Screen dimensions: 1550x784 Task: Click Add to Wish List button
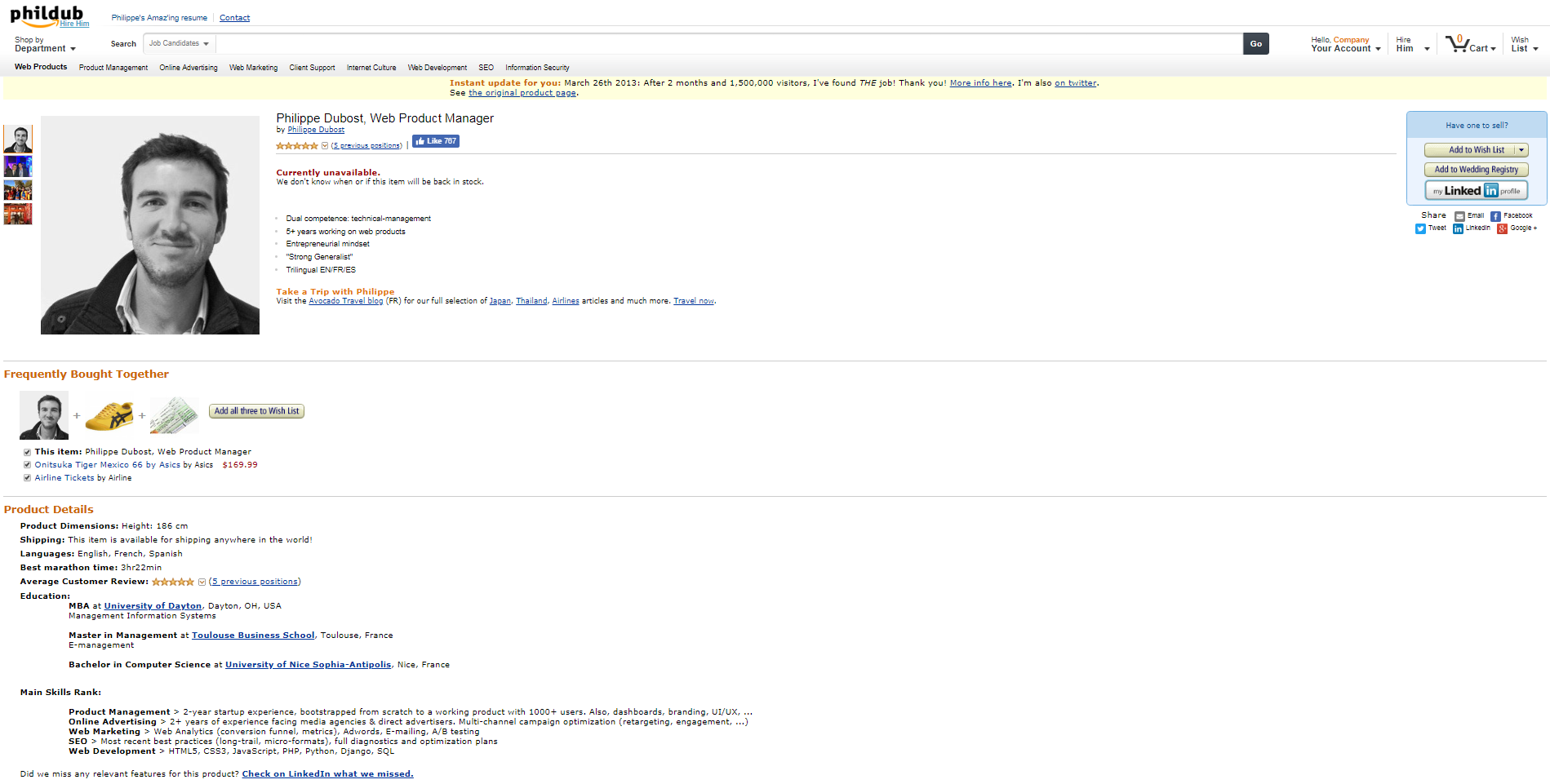tap(1470, 150)
